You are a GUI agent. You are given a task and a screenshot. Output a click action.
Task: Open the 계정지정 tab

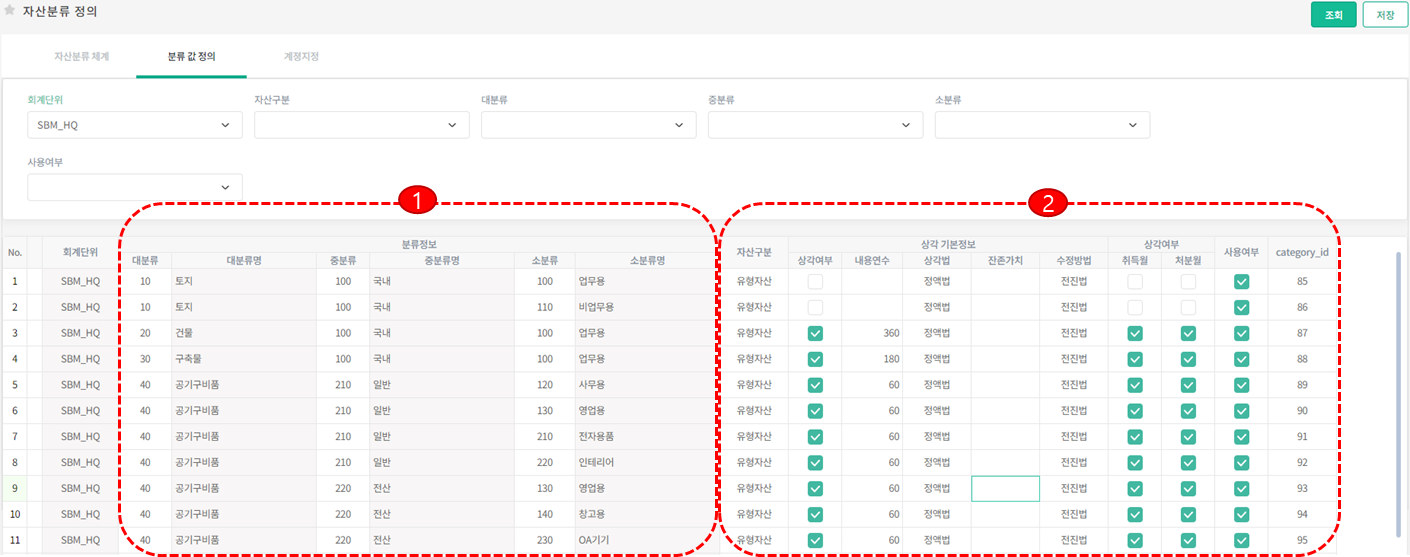click(x=301, y=57)
